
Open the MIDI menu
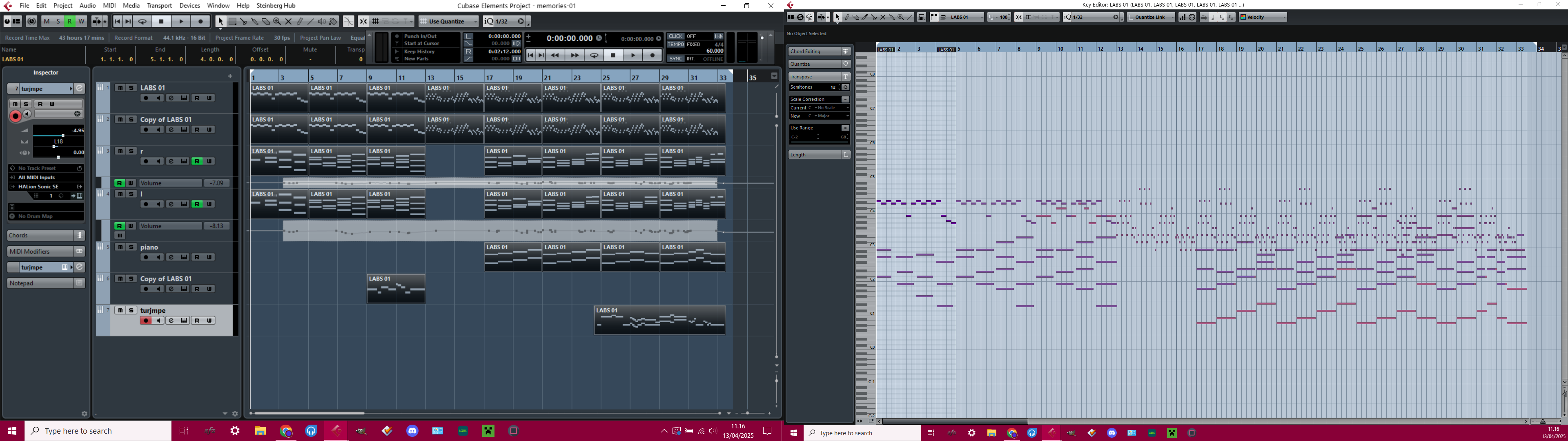pos(109,5)
